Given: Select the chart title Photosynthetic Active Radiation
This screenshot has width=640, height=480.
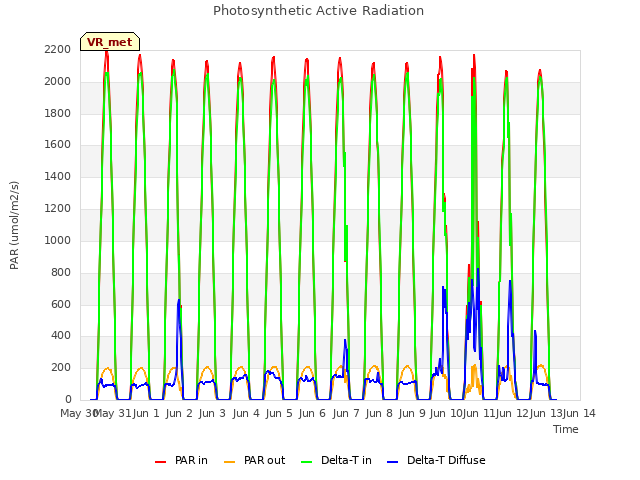Looking at the screenshot, I should pyautogui.click(x=318, y=11).
